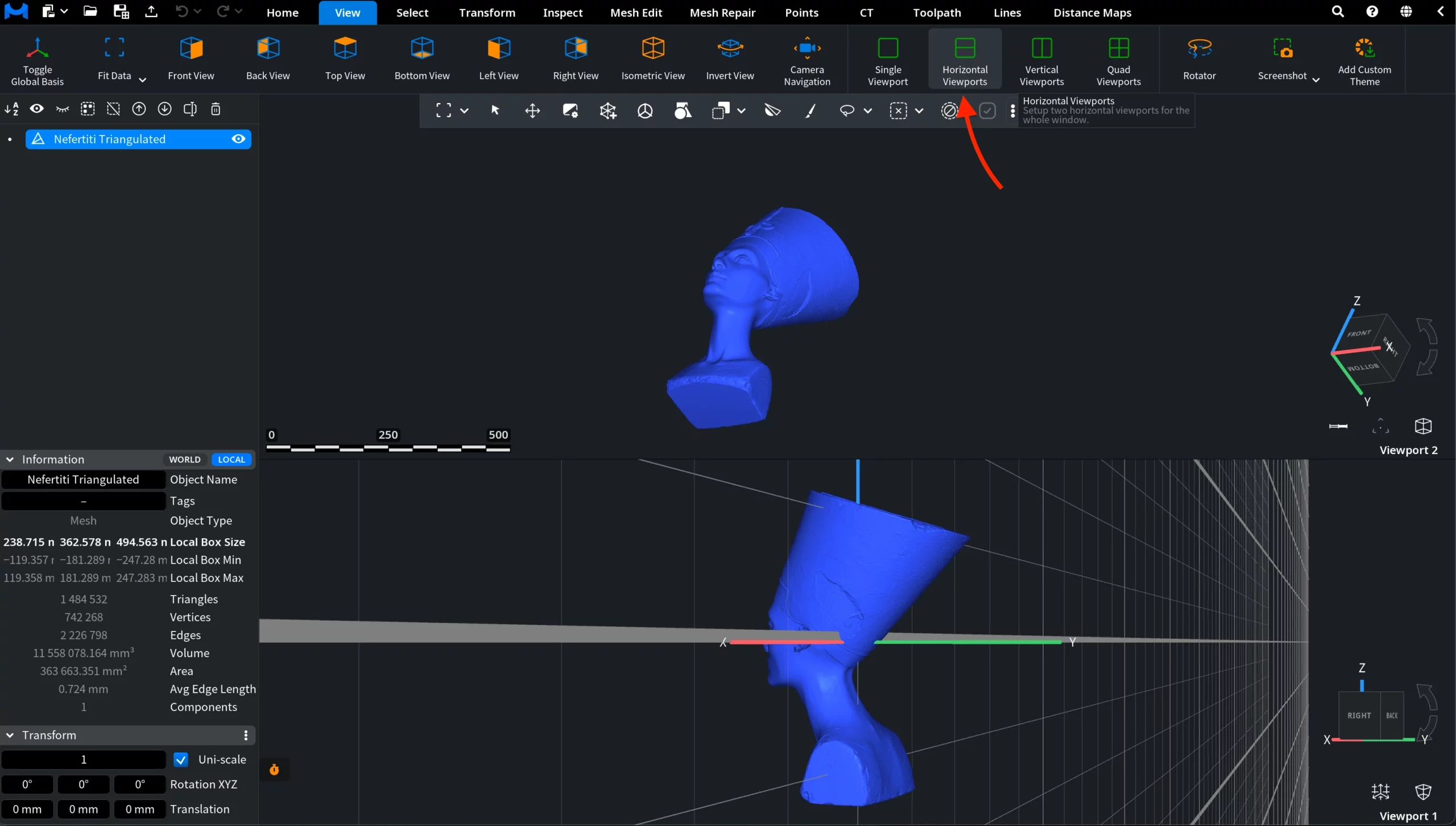Select Nefertiti Triangulated in scene tree

[x=138, y=139]
